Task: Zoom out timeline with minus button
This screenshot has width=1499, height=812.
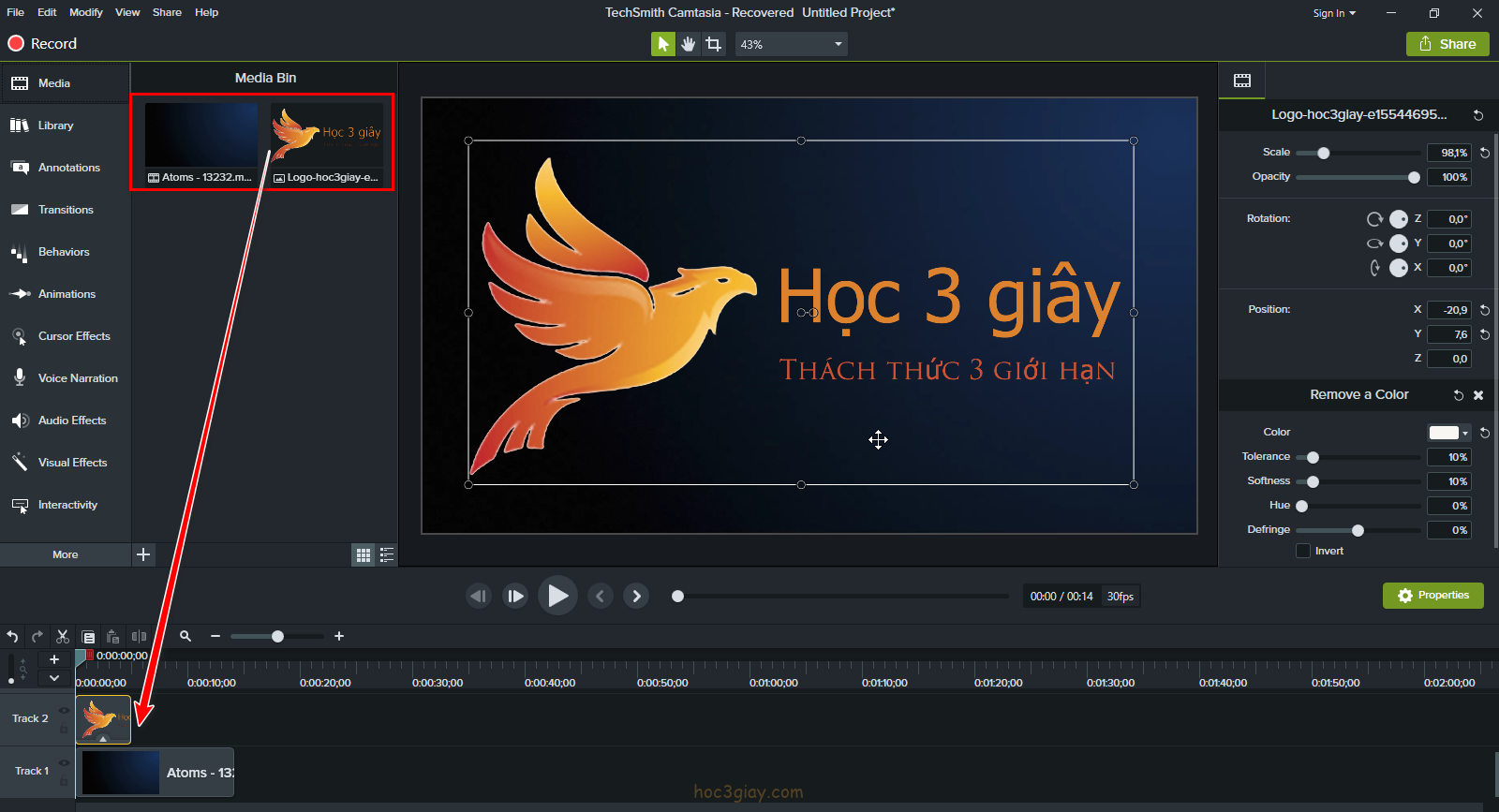Action: 215,636
